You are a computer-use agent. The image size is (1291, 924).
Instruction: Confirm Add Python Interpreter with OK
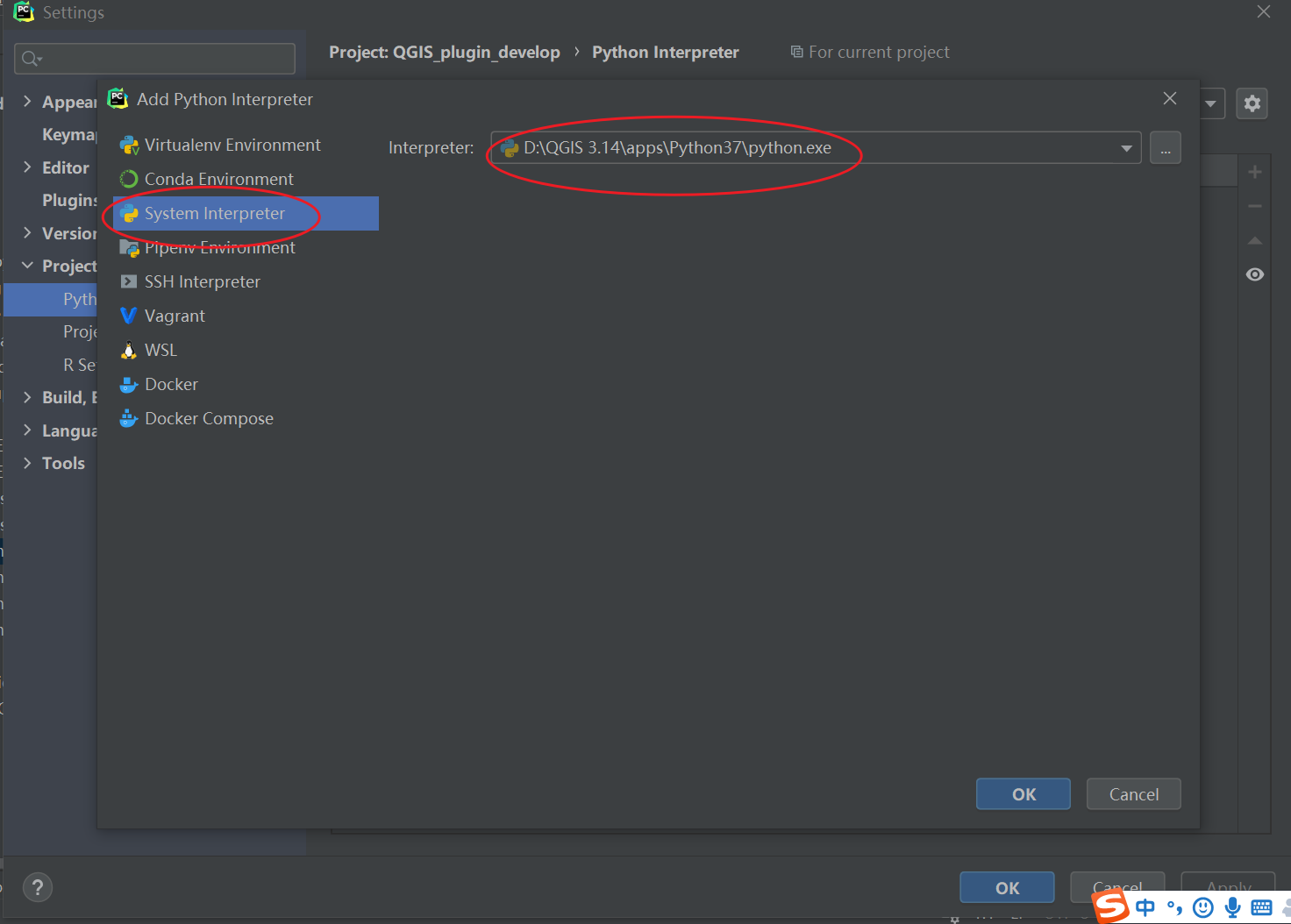click(1024, 794)
